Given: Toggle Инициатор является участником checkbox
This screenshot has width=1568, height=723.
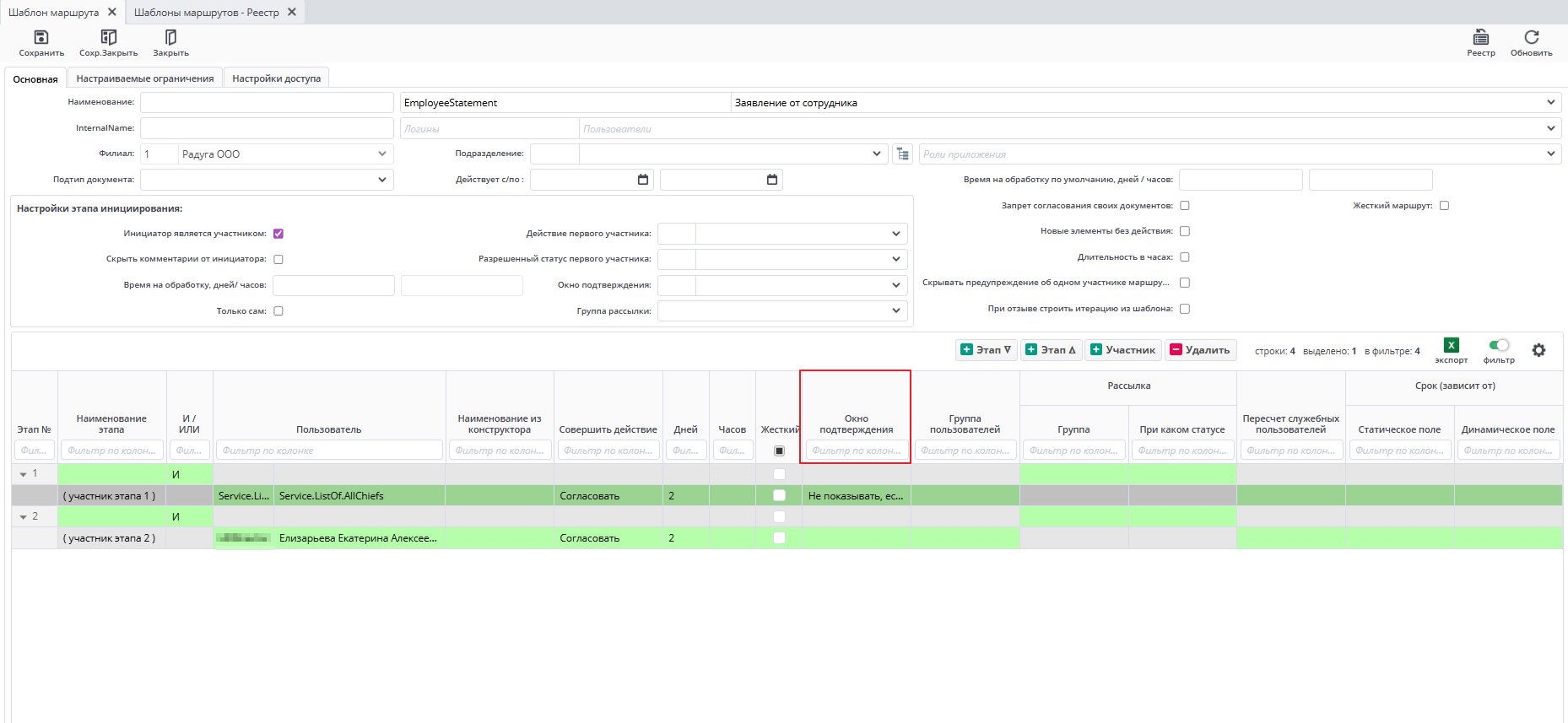Looking at the screenshot, I should tap(278, 234).
